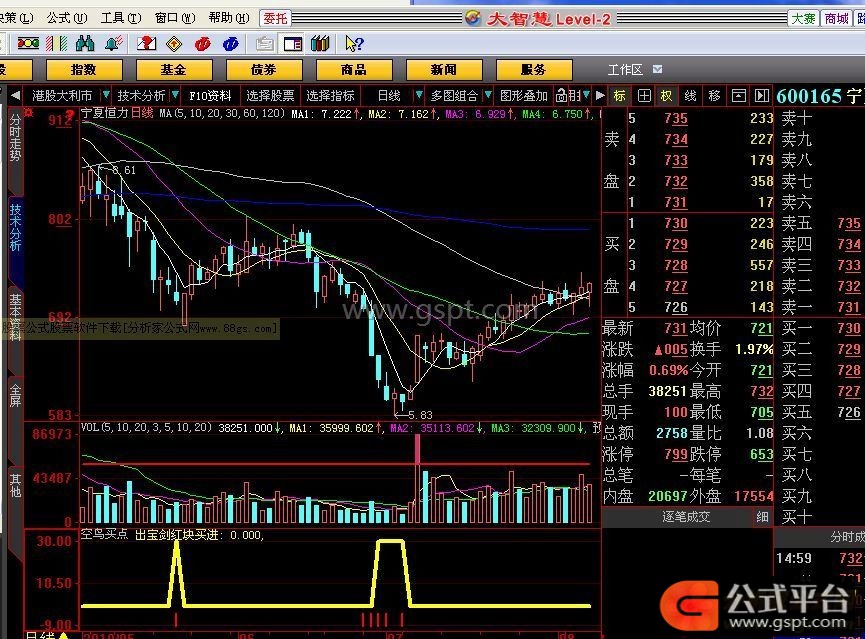Click the 大智慧 logo icon

473,18
